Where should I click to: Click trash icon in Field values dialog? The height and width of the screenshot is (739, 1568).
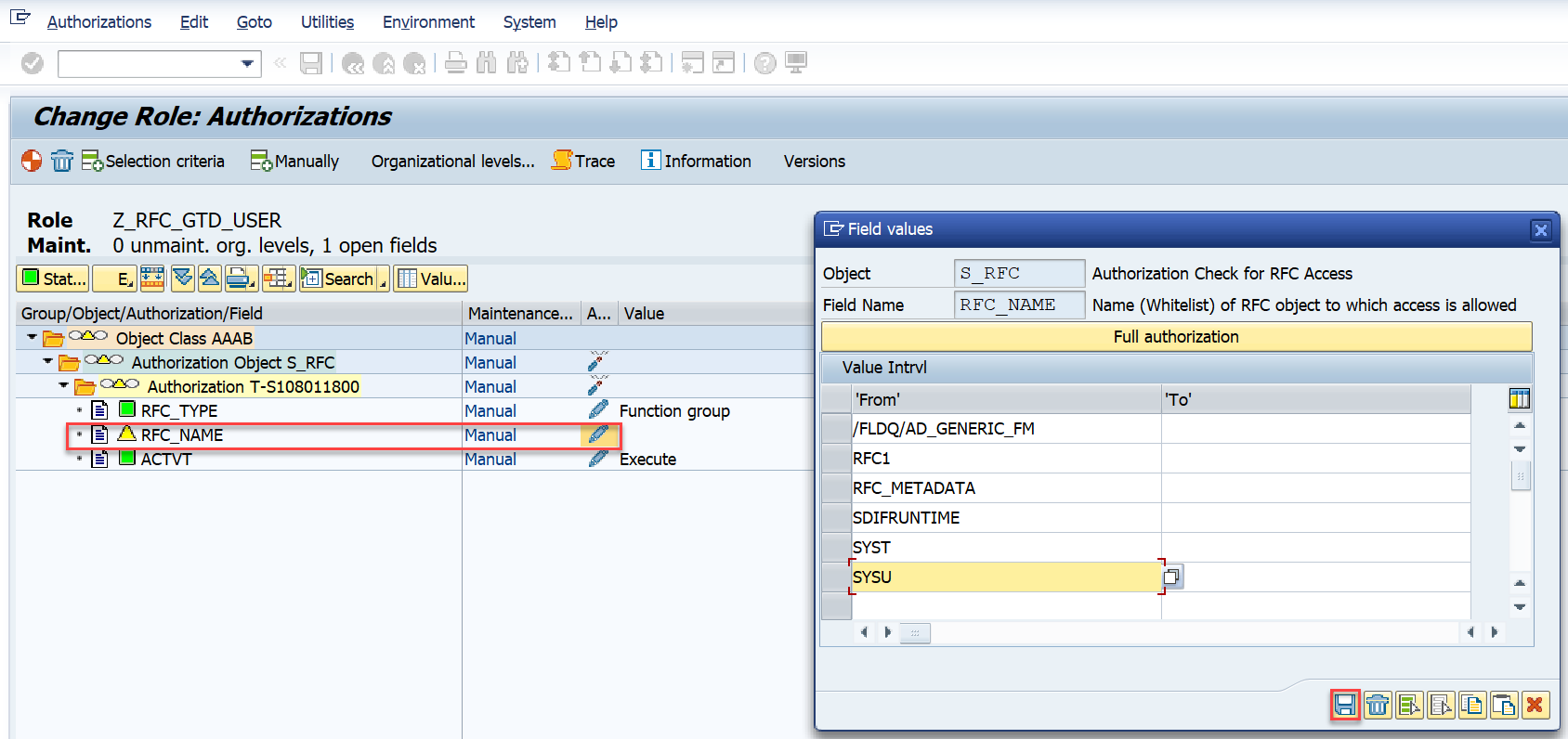coord(1378,706)
